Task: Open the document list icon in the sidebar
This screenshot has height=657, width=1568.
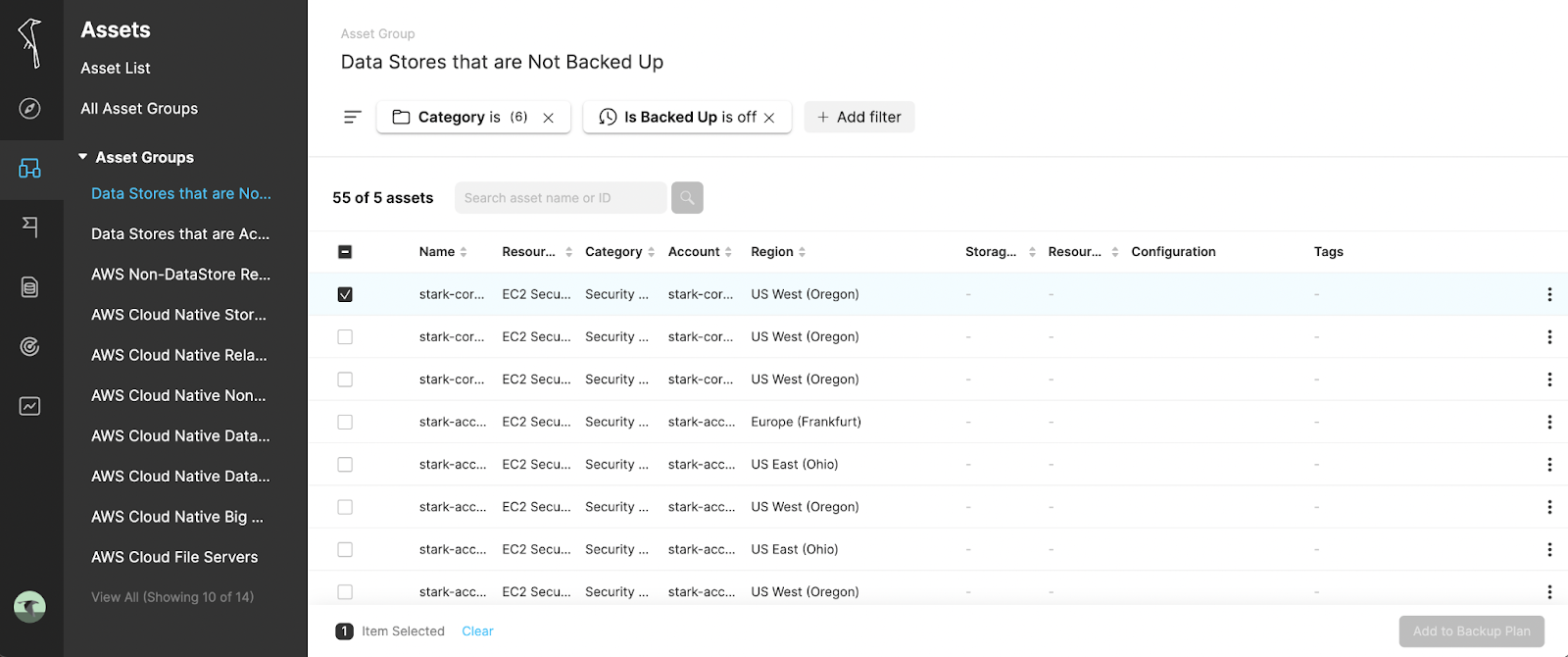Action: 30,287
